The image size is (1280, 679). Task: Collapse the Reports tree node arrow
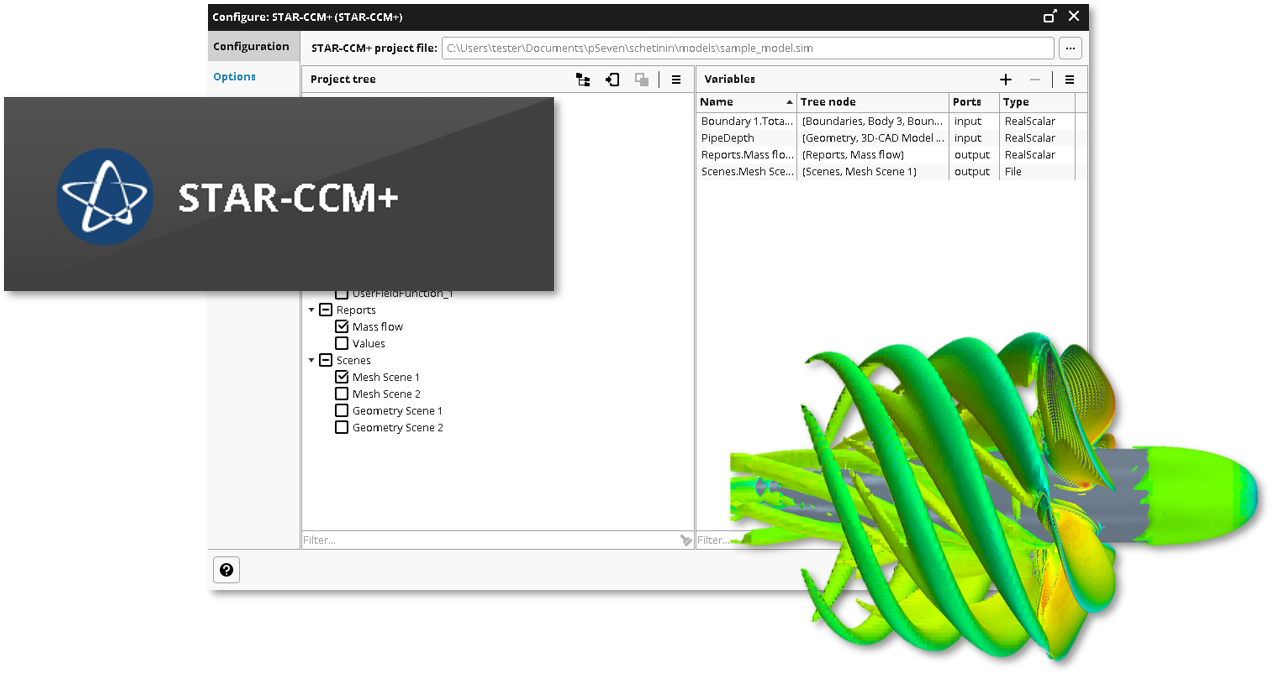coord(311,310)
